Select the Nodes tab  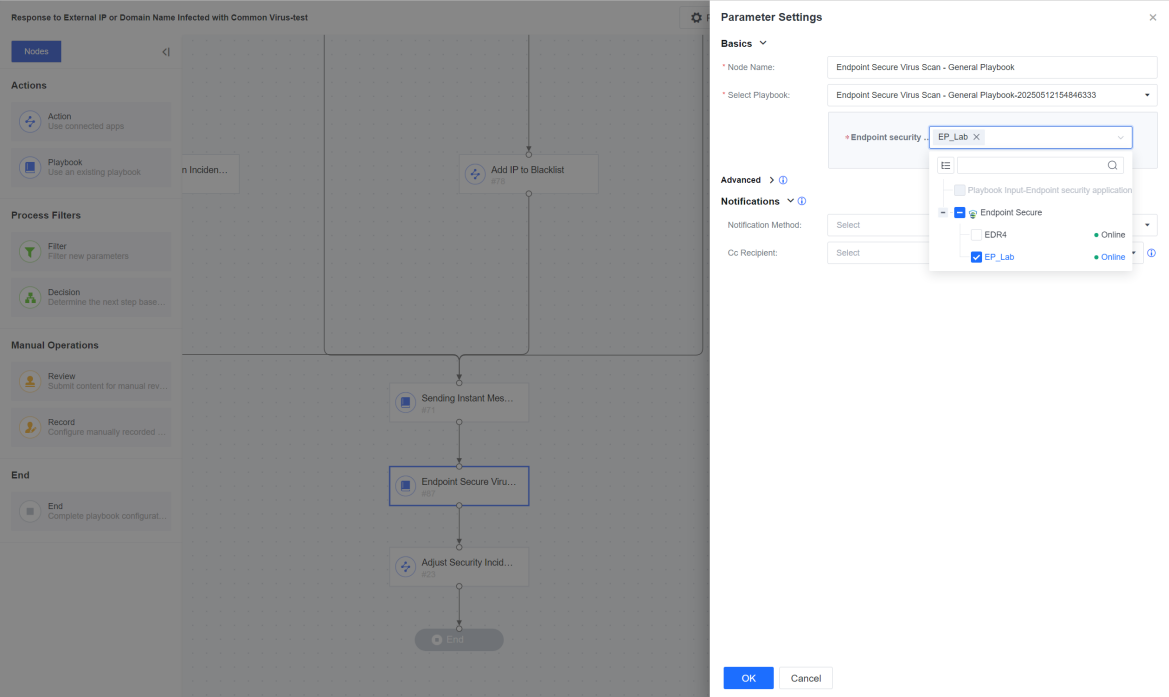[36, 51]
